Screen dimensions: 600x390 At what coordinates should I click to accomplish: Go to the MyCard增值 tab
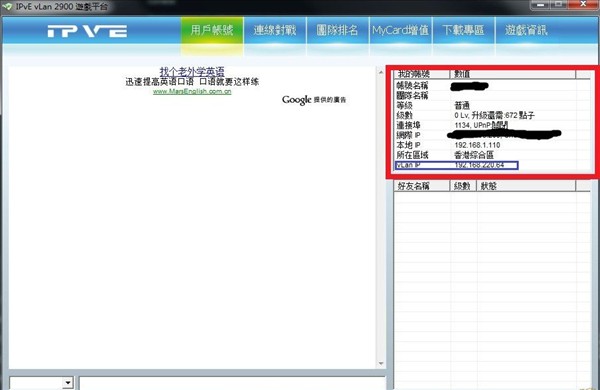[400, 30]
